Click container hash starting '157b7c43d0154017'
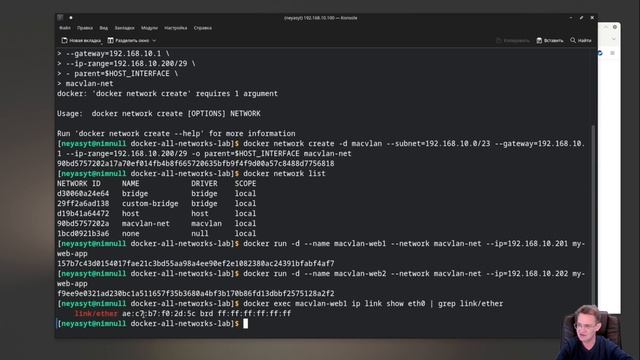 tap(196, 264)
